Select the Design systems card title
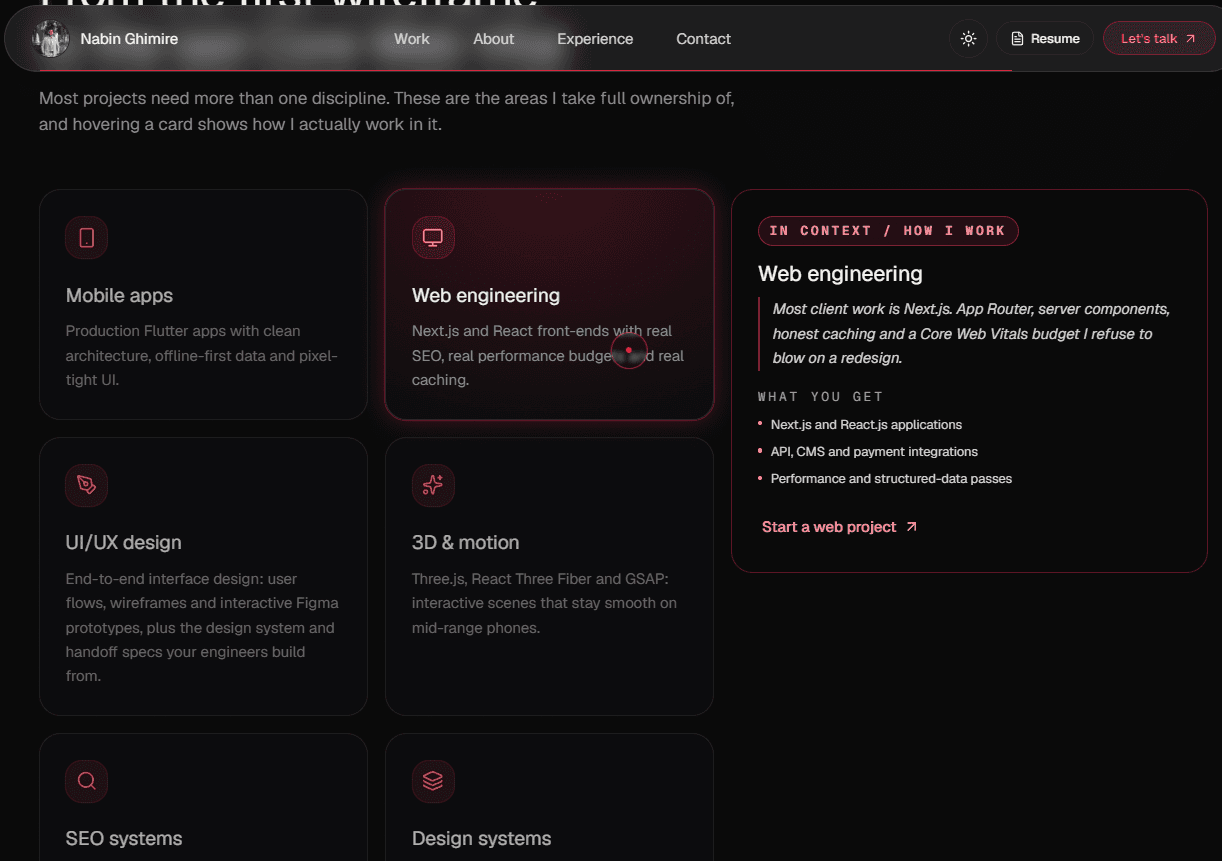The image size is (1222, 861). [x=482, y=839]
